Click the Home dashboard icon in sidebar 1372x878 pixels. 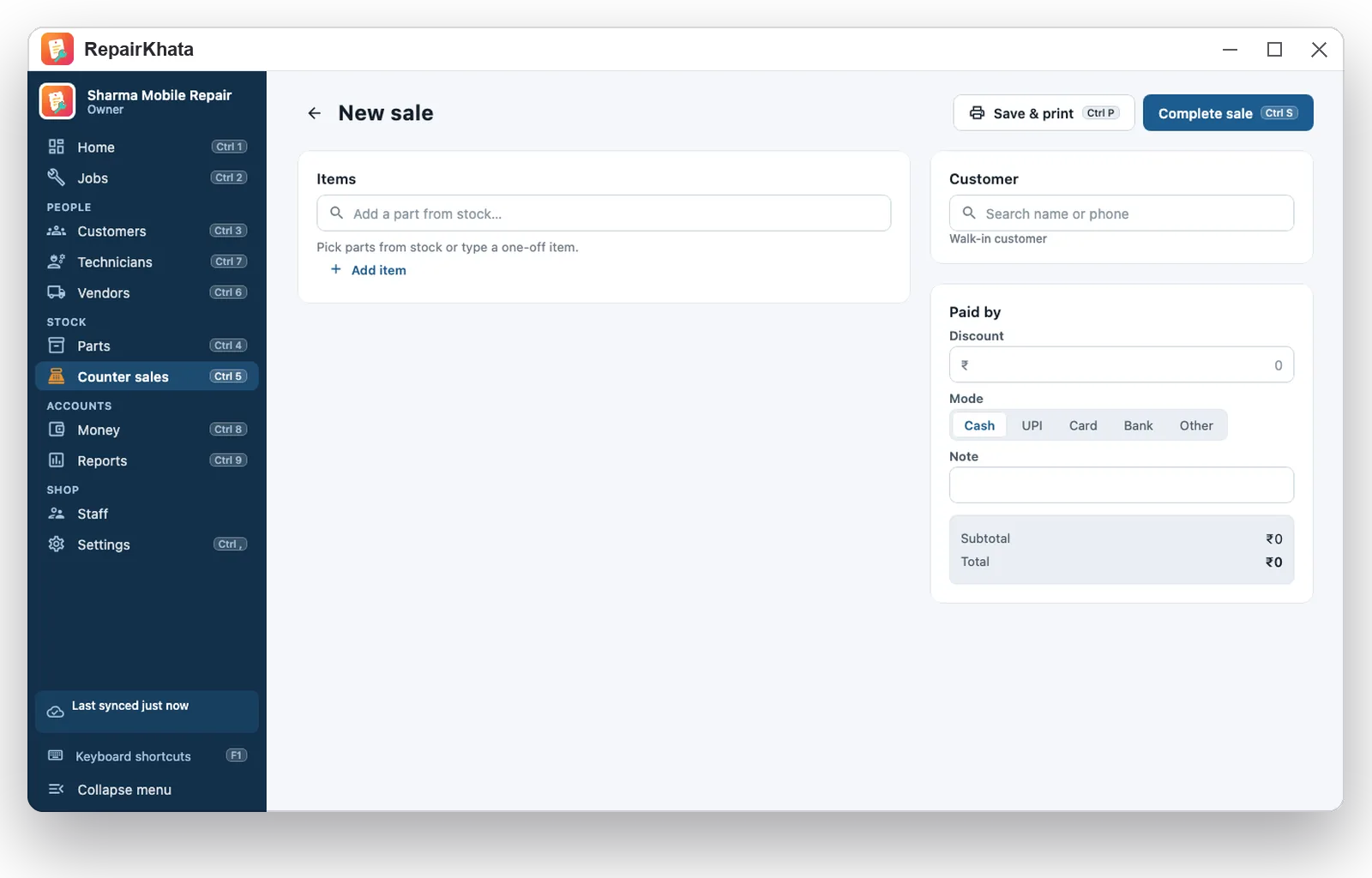[x=57, y=147]
